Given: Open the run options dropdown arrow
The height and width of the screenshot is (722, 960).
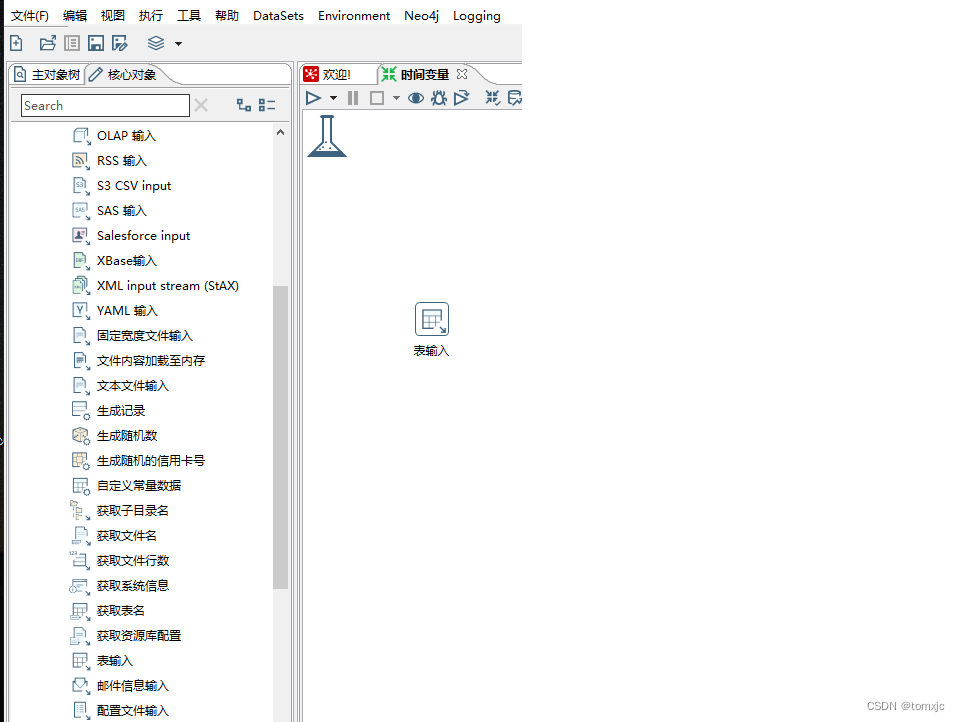Looking at the screenshot, I should (333, 97).
